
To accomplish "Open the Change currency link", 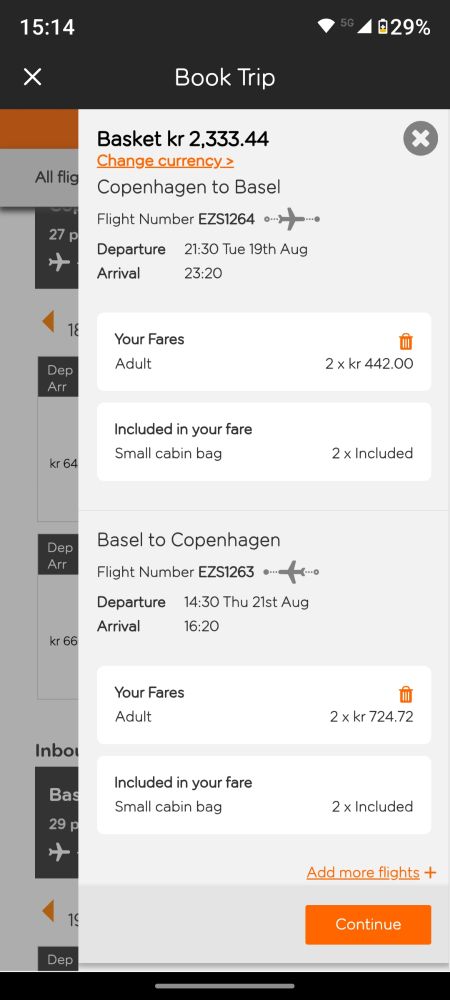I will [165, 161].
